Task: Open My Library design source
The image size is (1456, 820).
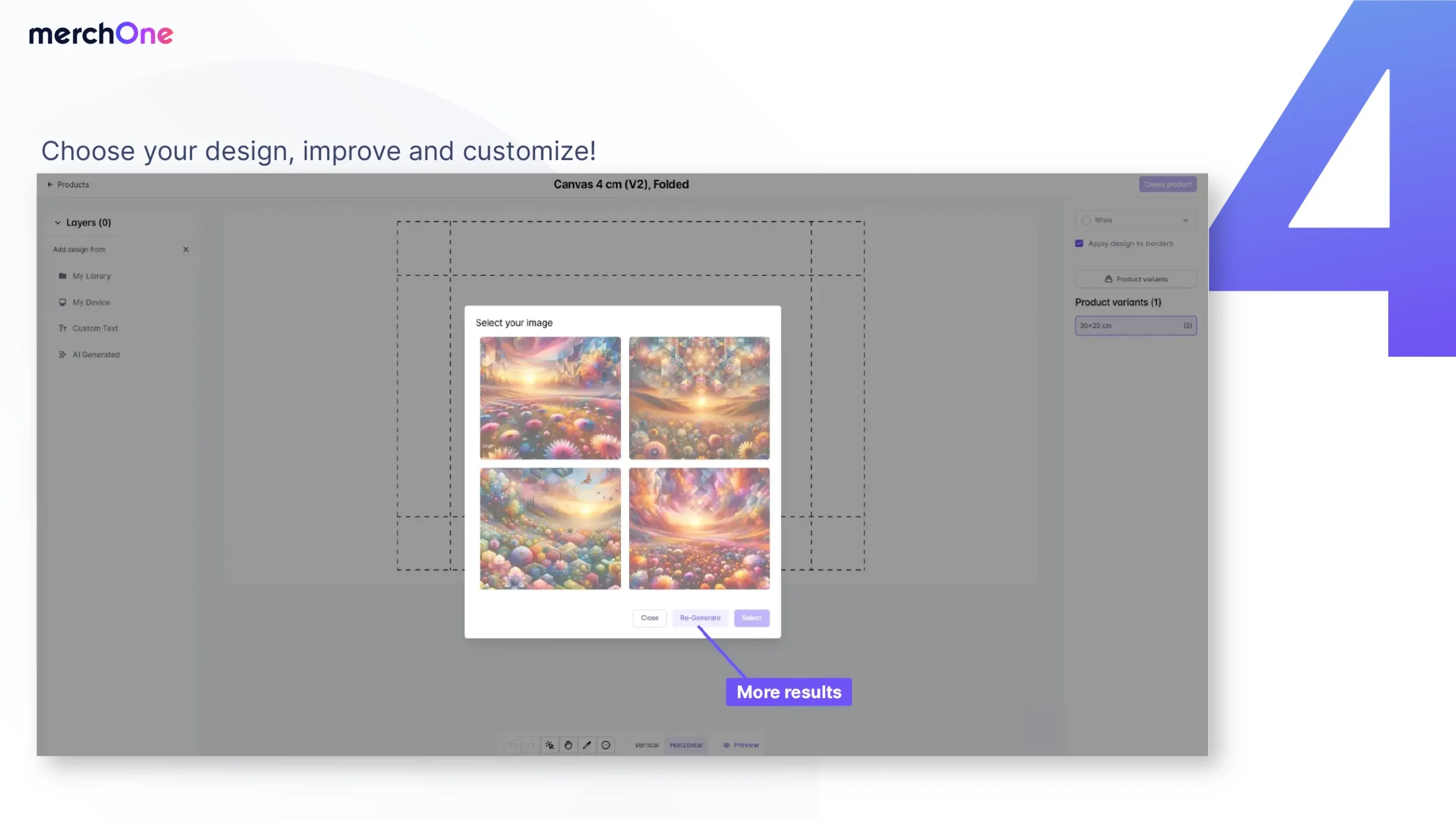Action: click(x=85, y=276)
